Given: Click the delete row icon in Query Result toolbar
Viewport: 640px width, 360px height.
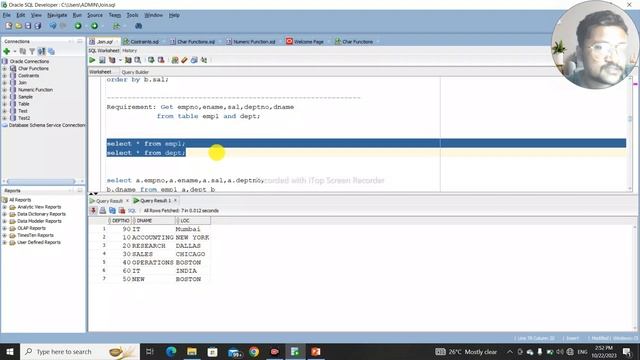Looking at the screenshot, I should coord(122,211).
